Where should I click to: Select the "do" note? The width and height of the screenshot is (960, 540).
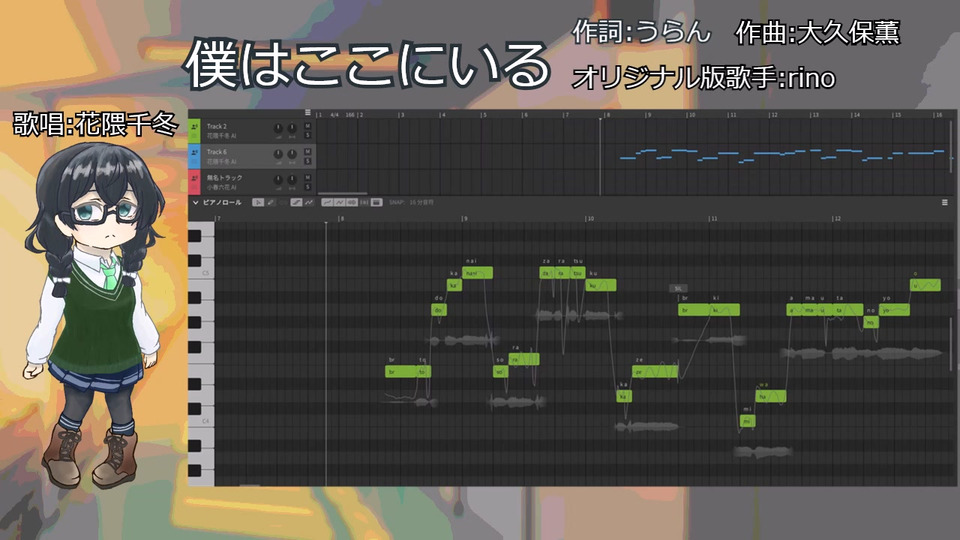[x=439, y=310]
